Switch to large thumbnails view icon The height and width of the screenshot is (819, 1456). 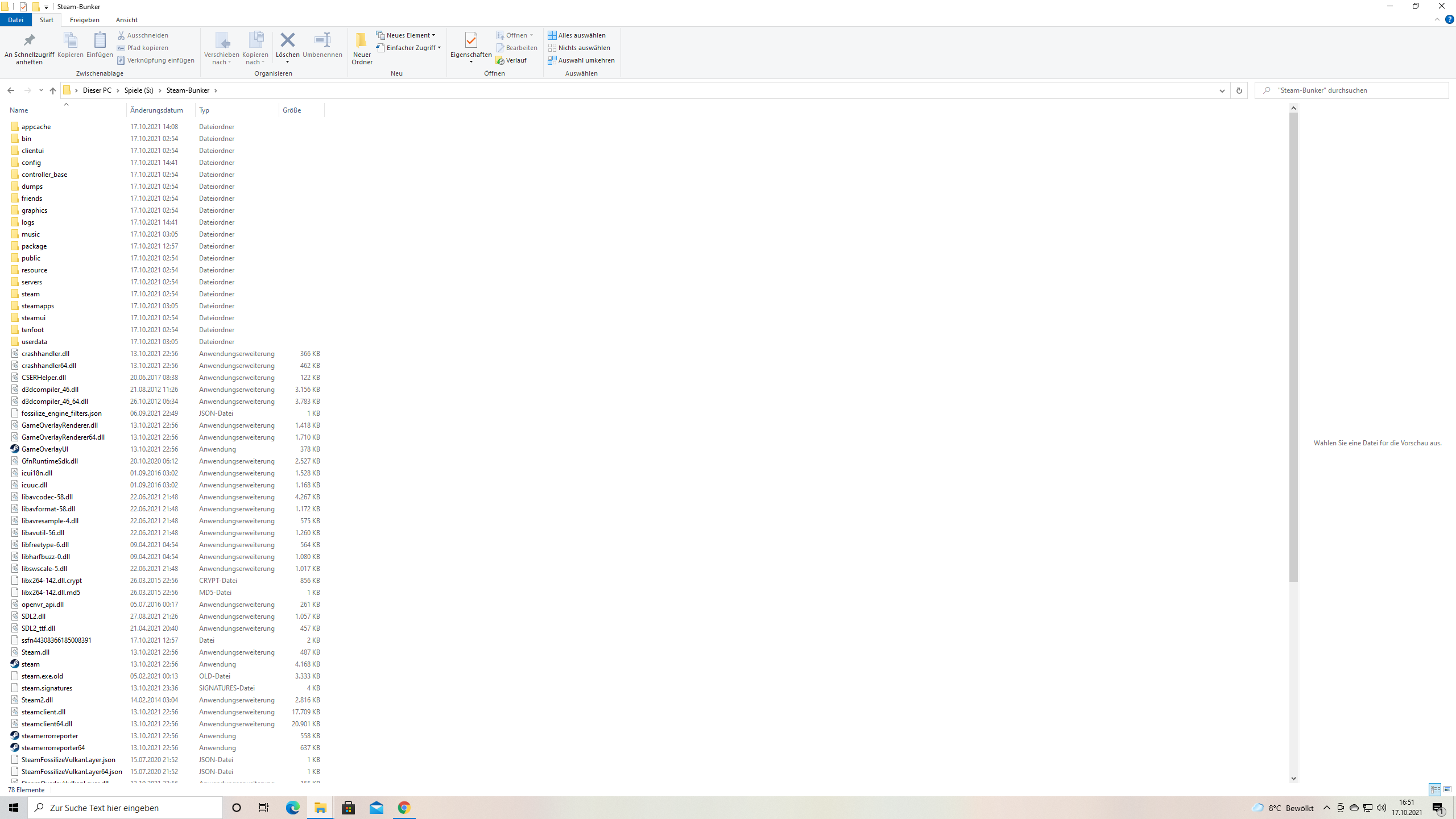pos(1447,789)
